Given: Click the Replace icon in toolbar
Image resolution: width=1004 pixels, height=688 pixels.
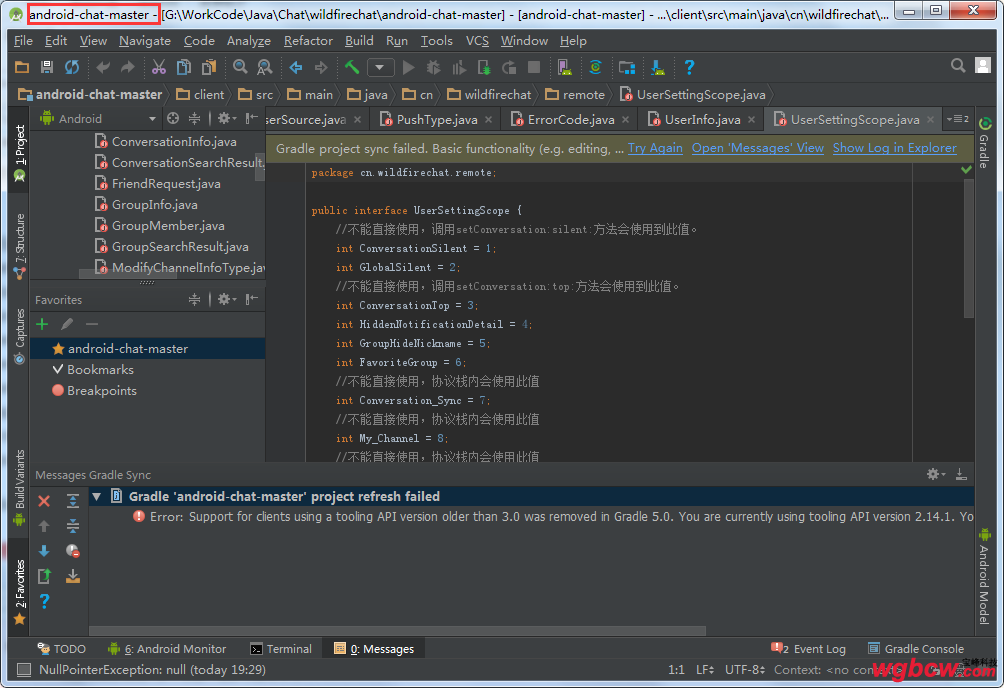Looking at the screenshot, I should 264,67.
